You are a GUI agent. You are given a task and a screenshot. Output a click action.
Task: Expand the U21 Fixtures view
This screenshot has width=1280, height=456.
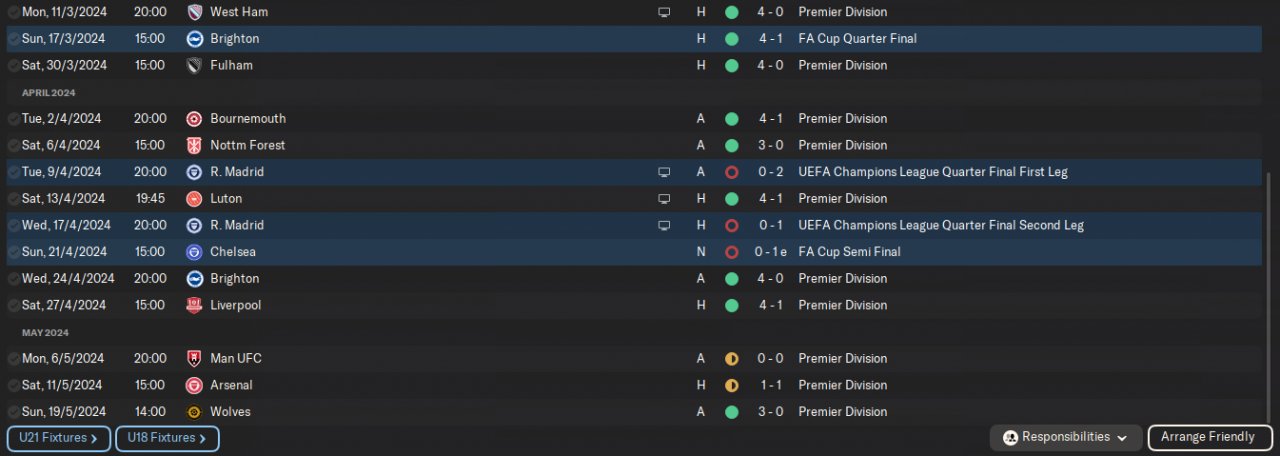click(x=58, y=438)
